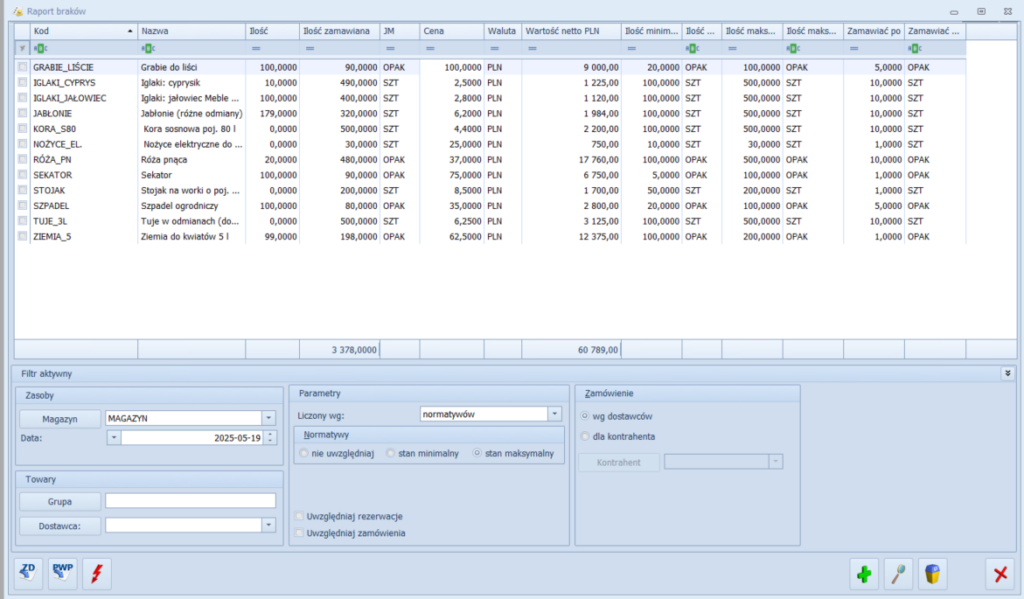Viewport: 1024px width, 599px height.
Task: Sort by Nazwa column header
Action: pyautogui.click(x=191, y=31)
